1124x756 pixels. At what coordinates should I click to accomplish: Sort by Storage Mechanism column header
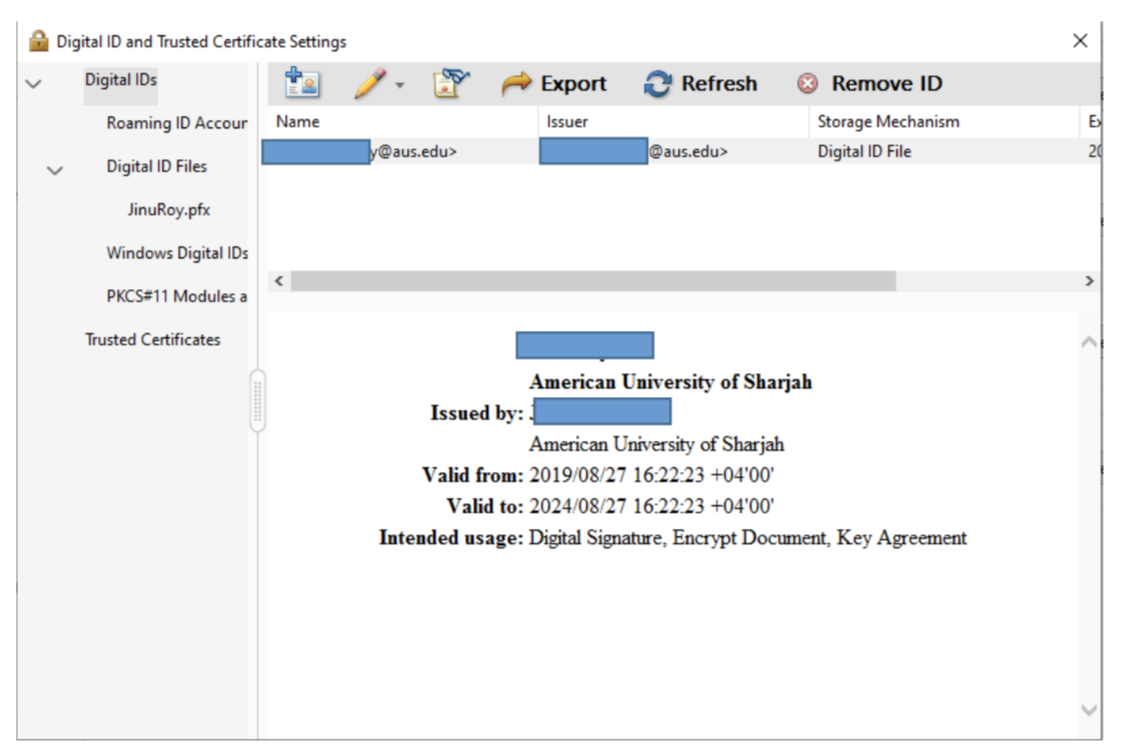click(x=944, y=122)
